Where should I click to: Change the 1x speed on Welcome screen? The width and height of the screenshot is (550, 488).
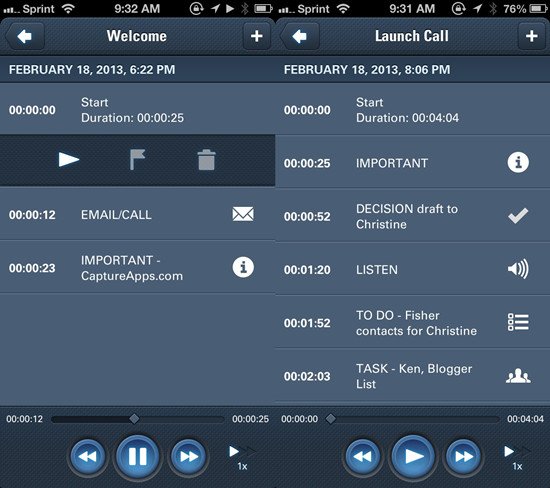point(242,457)
